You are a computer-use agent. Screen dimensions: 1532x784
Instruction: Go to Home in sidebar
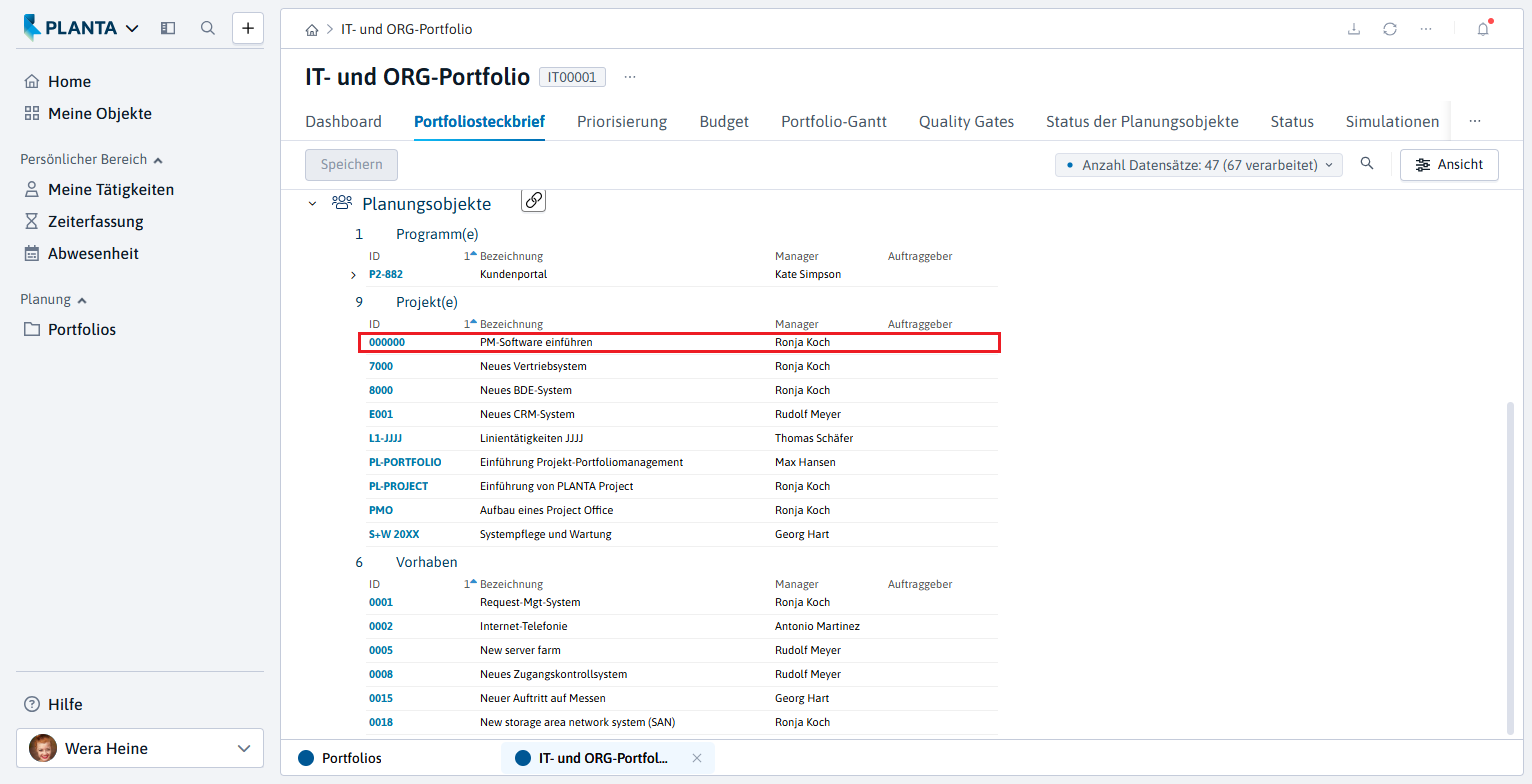coord(57,81)
